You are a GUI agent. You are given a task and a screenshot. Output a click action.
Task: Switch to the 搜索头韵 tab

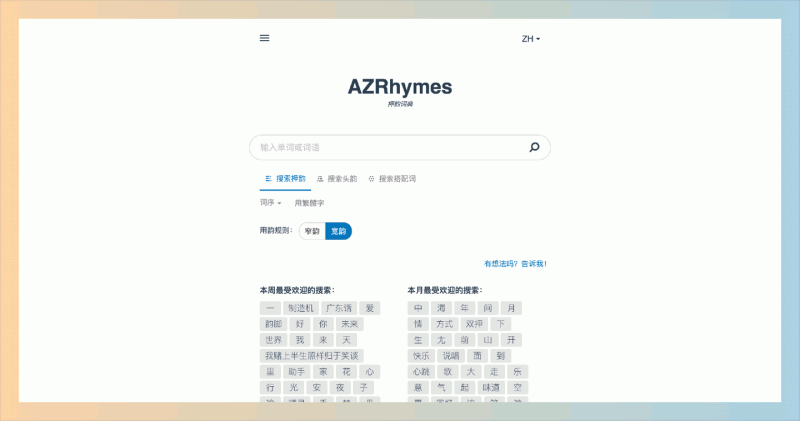coord(337,179)
